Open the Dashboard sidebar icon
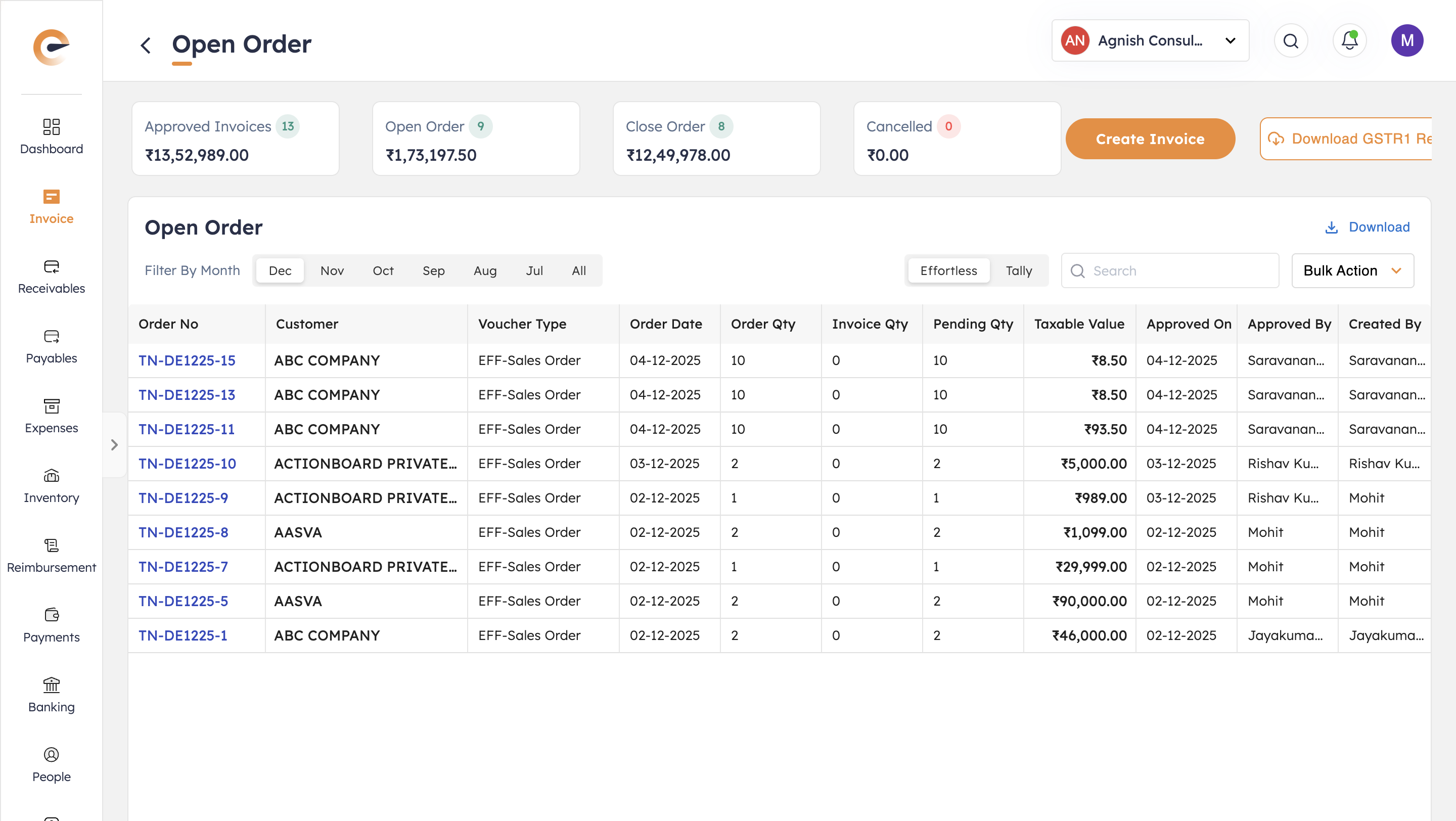The image size is (1456, 821). click(x=51, y=135)
